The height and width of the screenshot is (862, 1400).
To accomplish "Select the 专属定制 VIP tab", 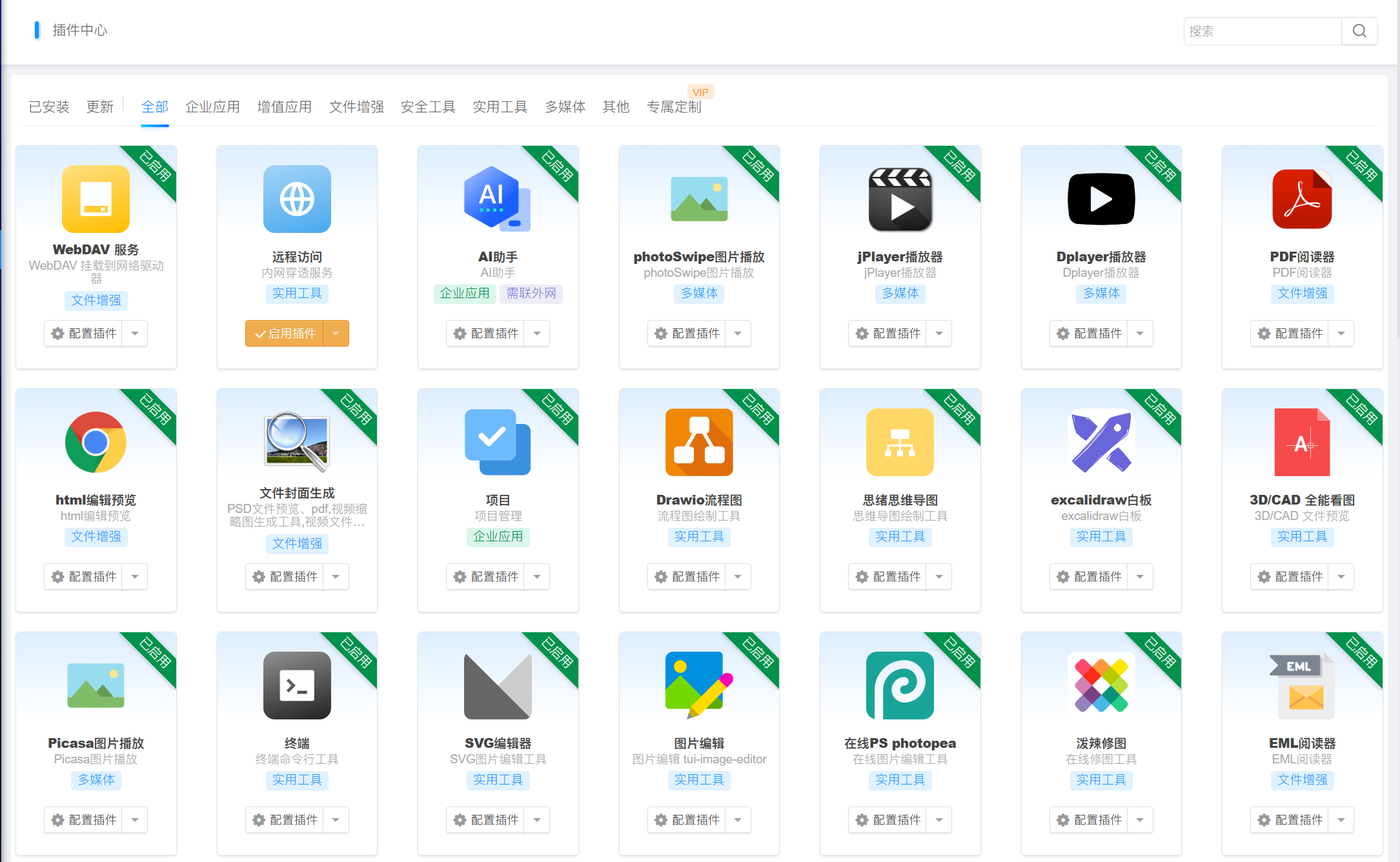I will click(674, 106).
